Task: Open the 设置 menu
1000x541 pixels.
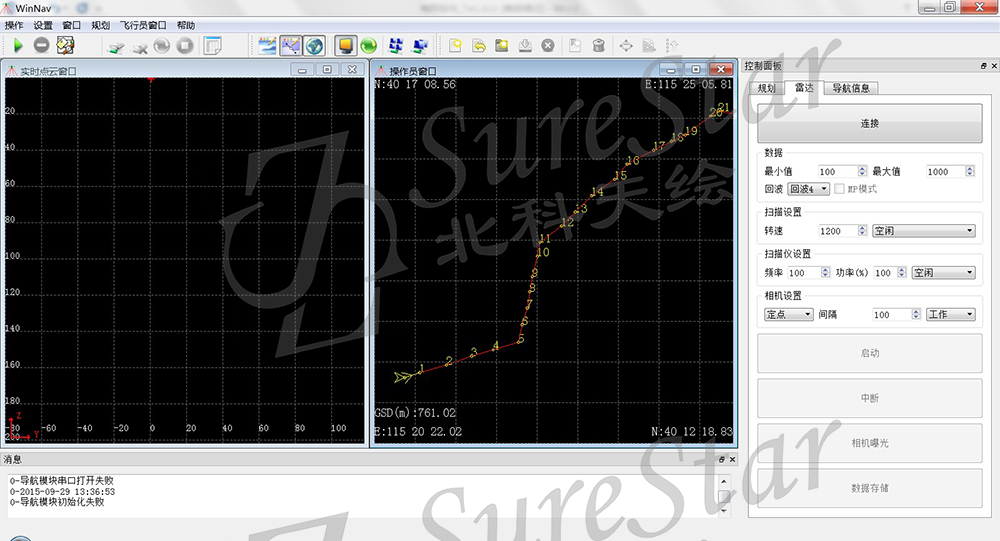Action: [43, 26]
